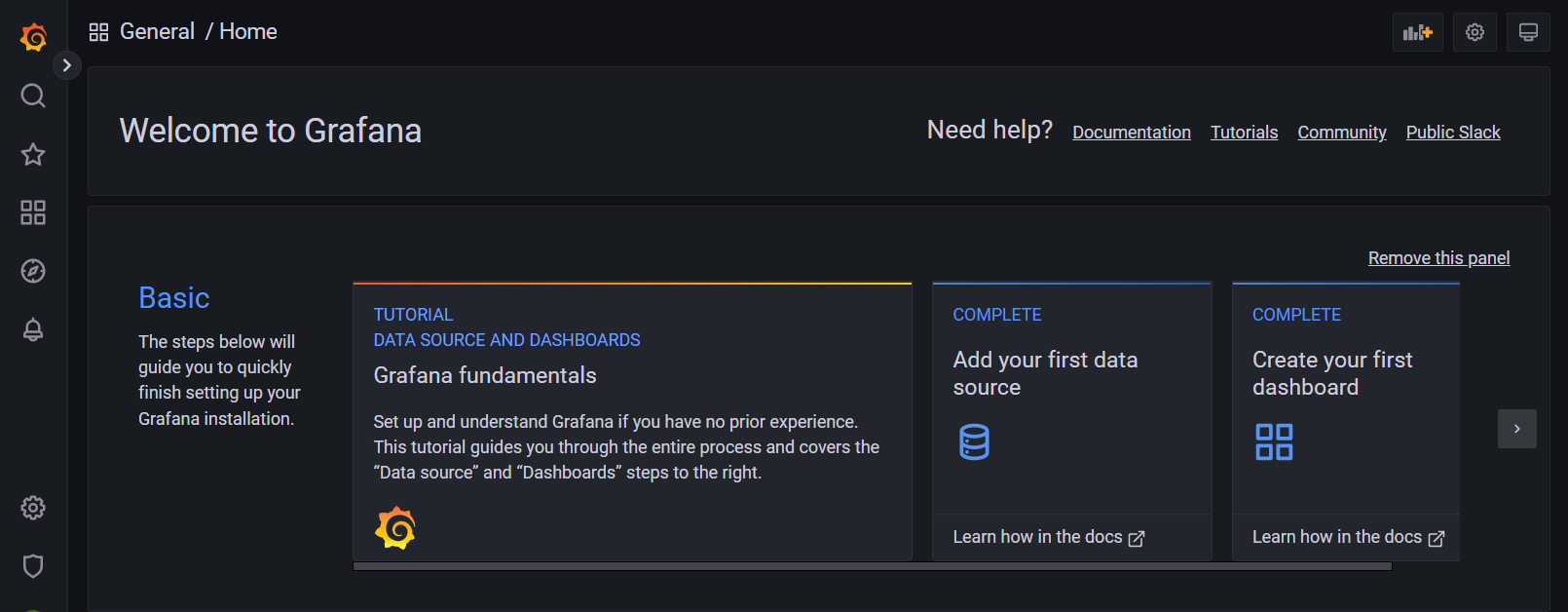Open the Community link
Screen dimensions: 1568x612
(x=1341, y=133)
